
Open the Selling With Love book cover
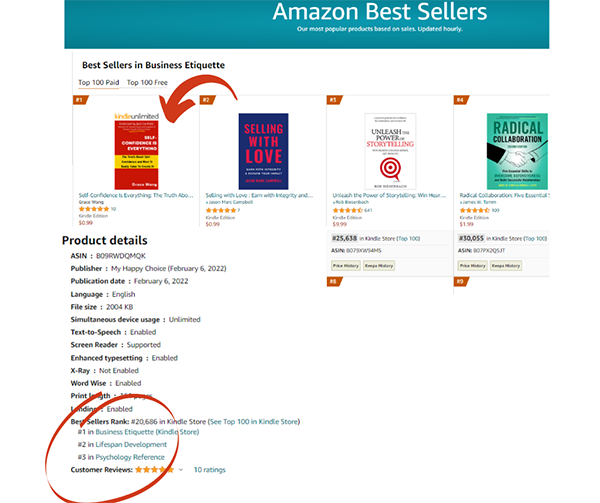pyautogui.click(x=263, y=150)
